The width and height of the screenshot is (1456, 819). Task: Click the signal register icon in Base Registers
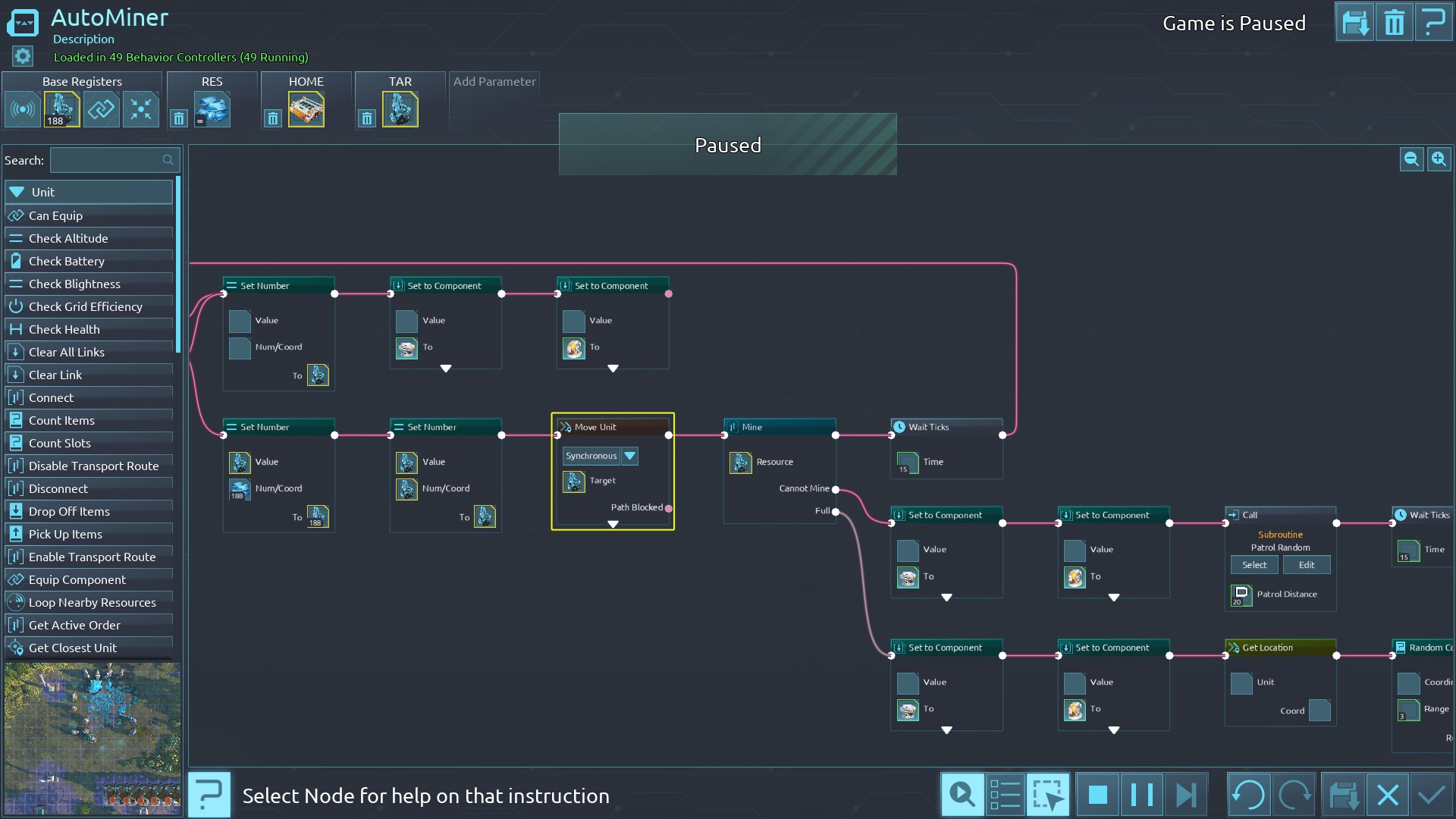point(23,110)
